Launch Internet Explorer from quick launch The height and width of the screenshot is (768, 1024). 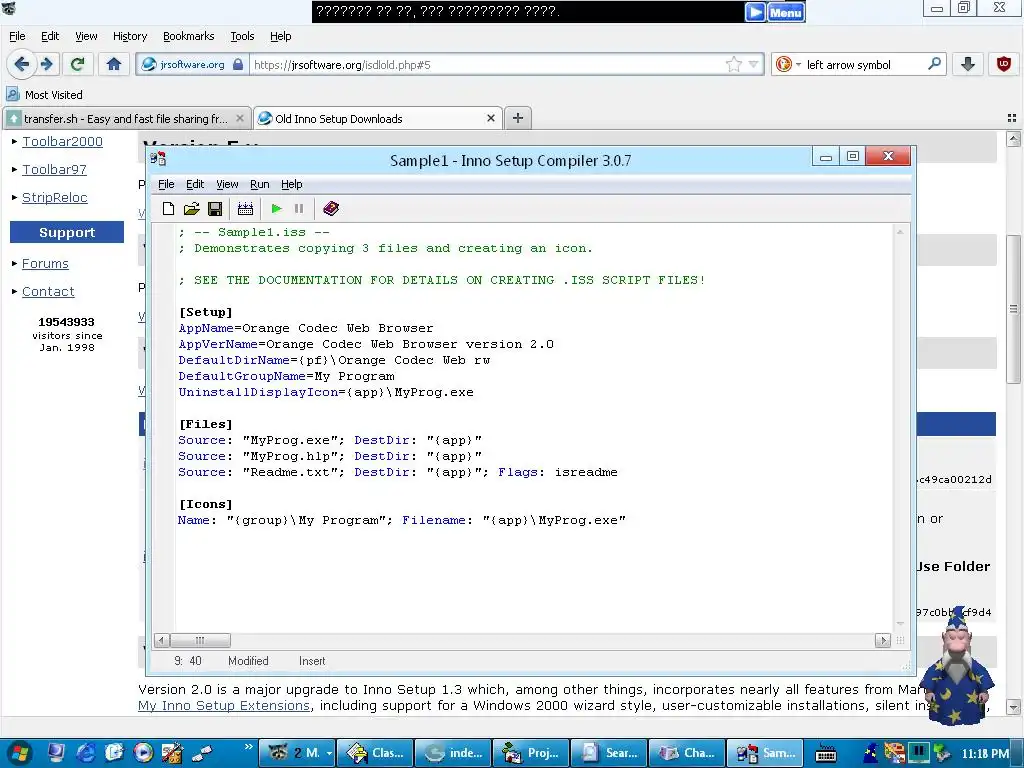tap(86, 753)
